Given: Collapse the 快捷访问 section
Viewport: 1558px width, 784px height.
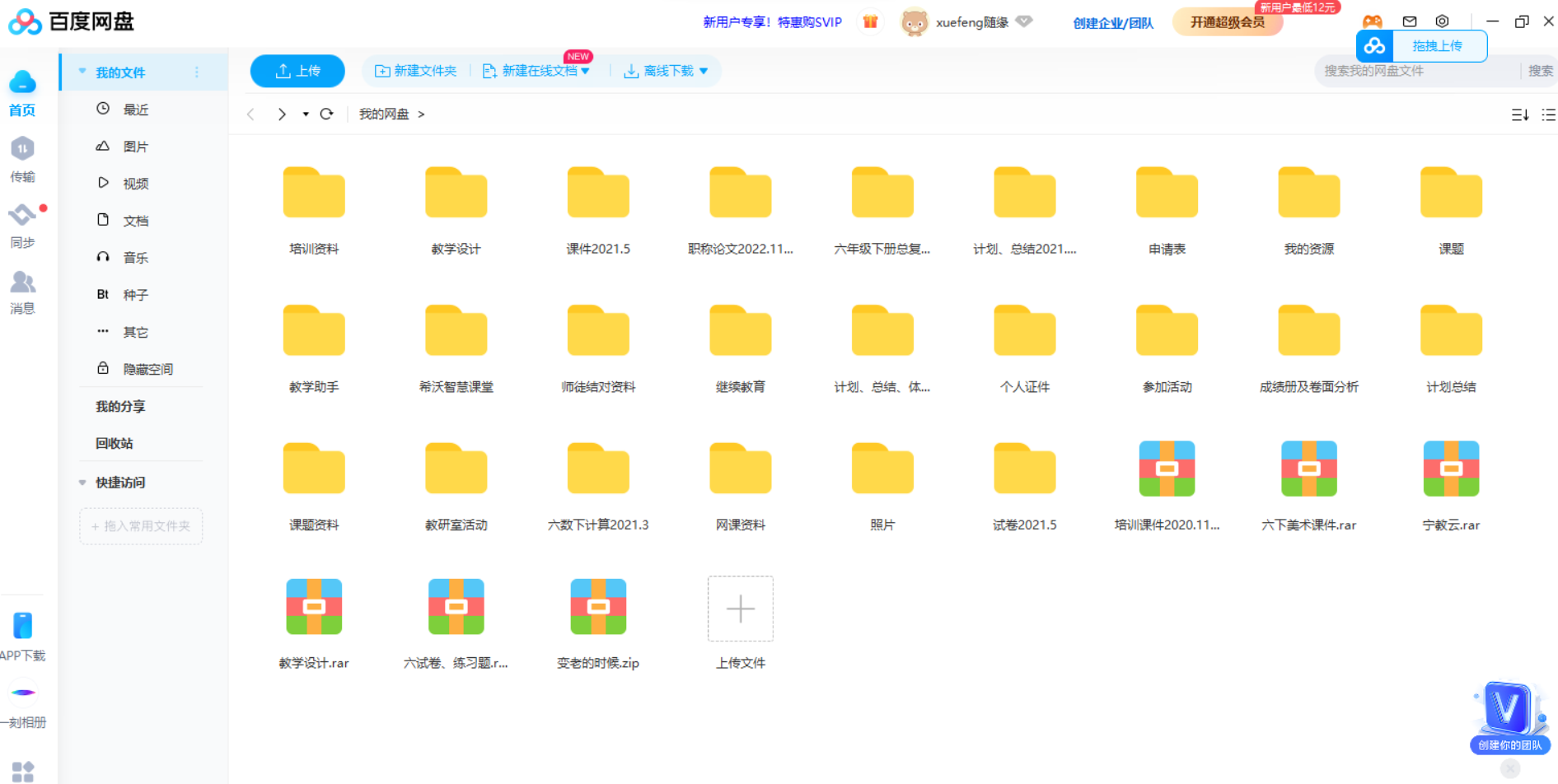Looking at the screenshot, I should [x=82, y=483].
